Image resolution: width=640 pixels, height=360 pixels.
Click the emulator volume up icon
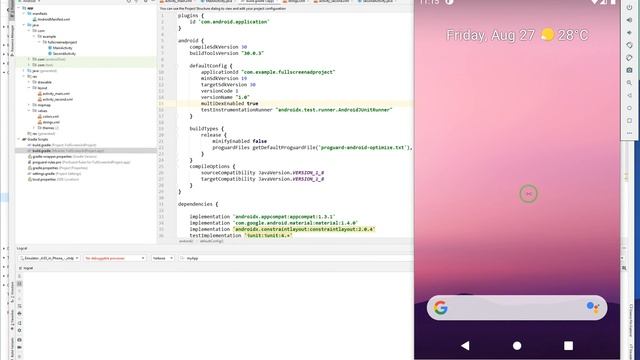coord(629,20)
